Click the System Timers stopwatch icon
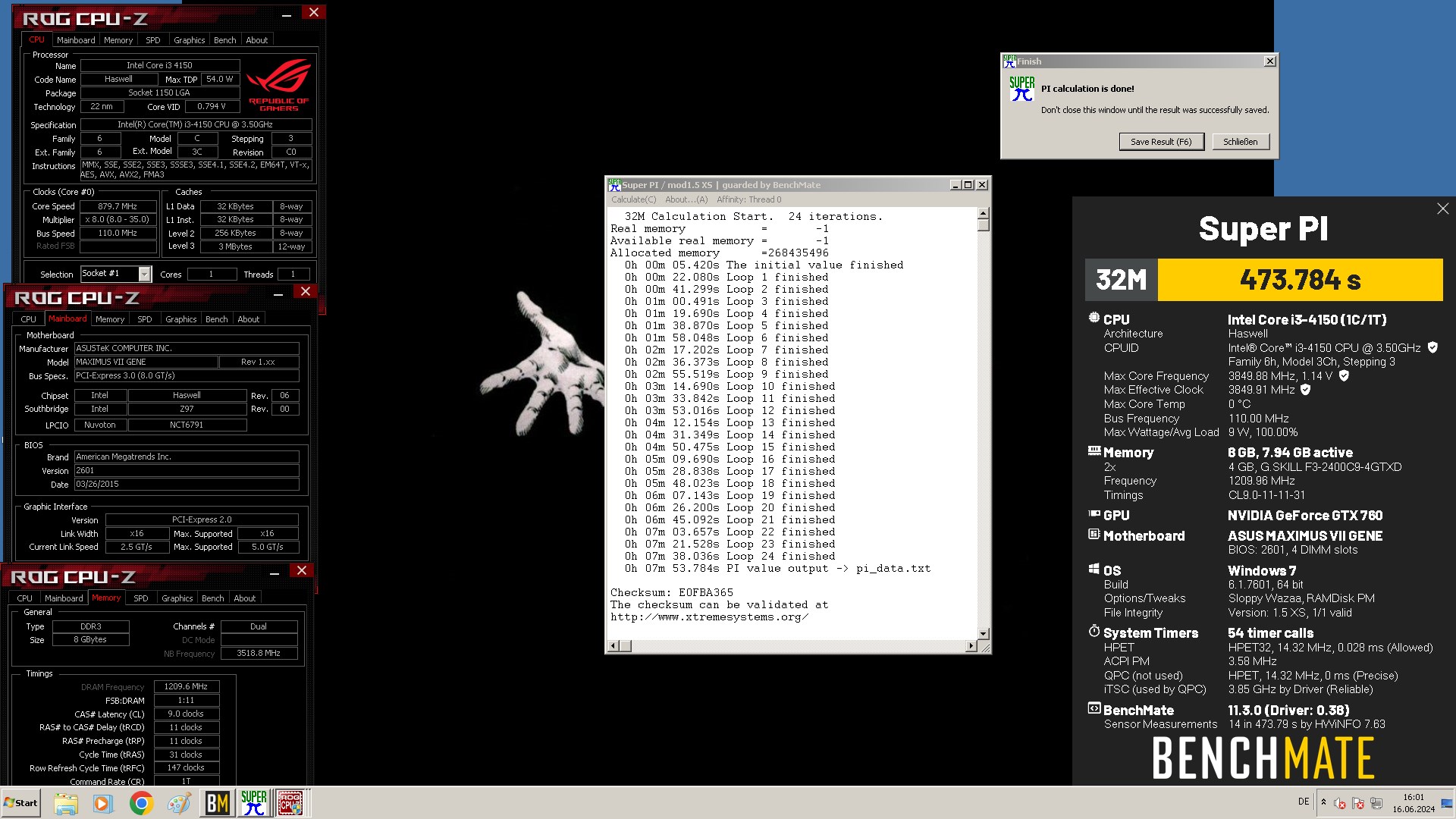This screenshot has height=819, width=1456. tap(1094, 631)
